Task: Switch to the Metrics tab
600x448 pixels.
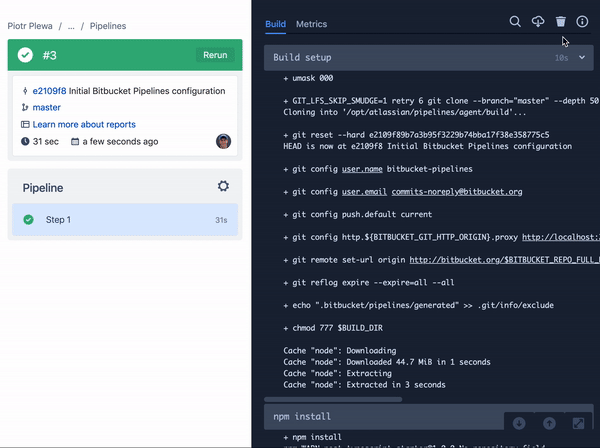Action: tap(311, 23)
